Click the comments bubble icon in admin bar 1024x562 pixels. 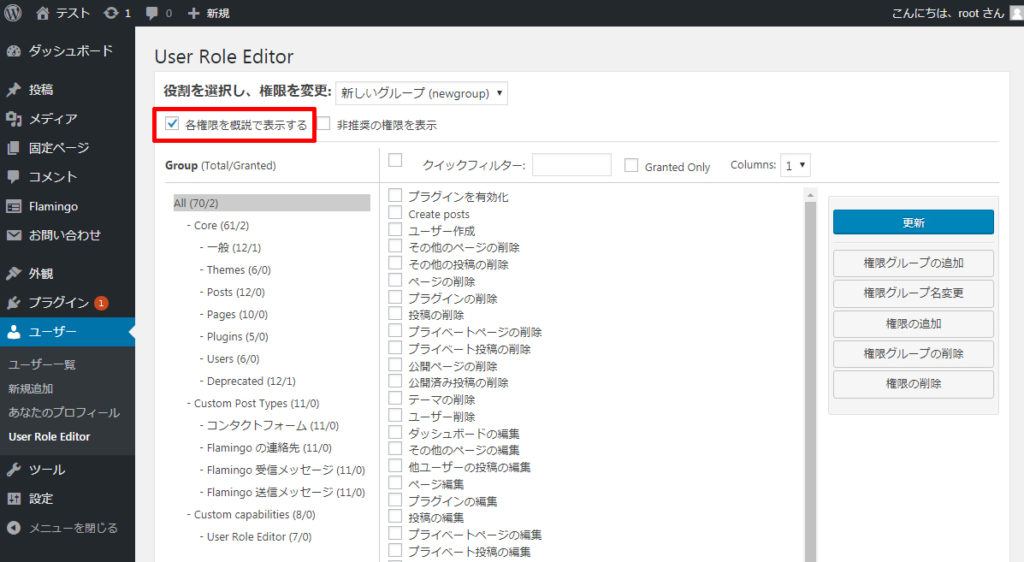click(x=152, y=13)
